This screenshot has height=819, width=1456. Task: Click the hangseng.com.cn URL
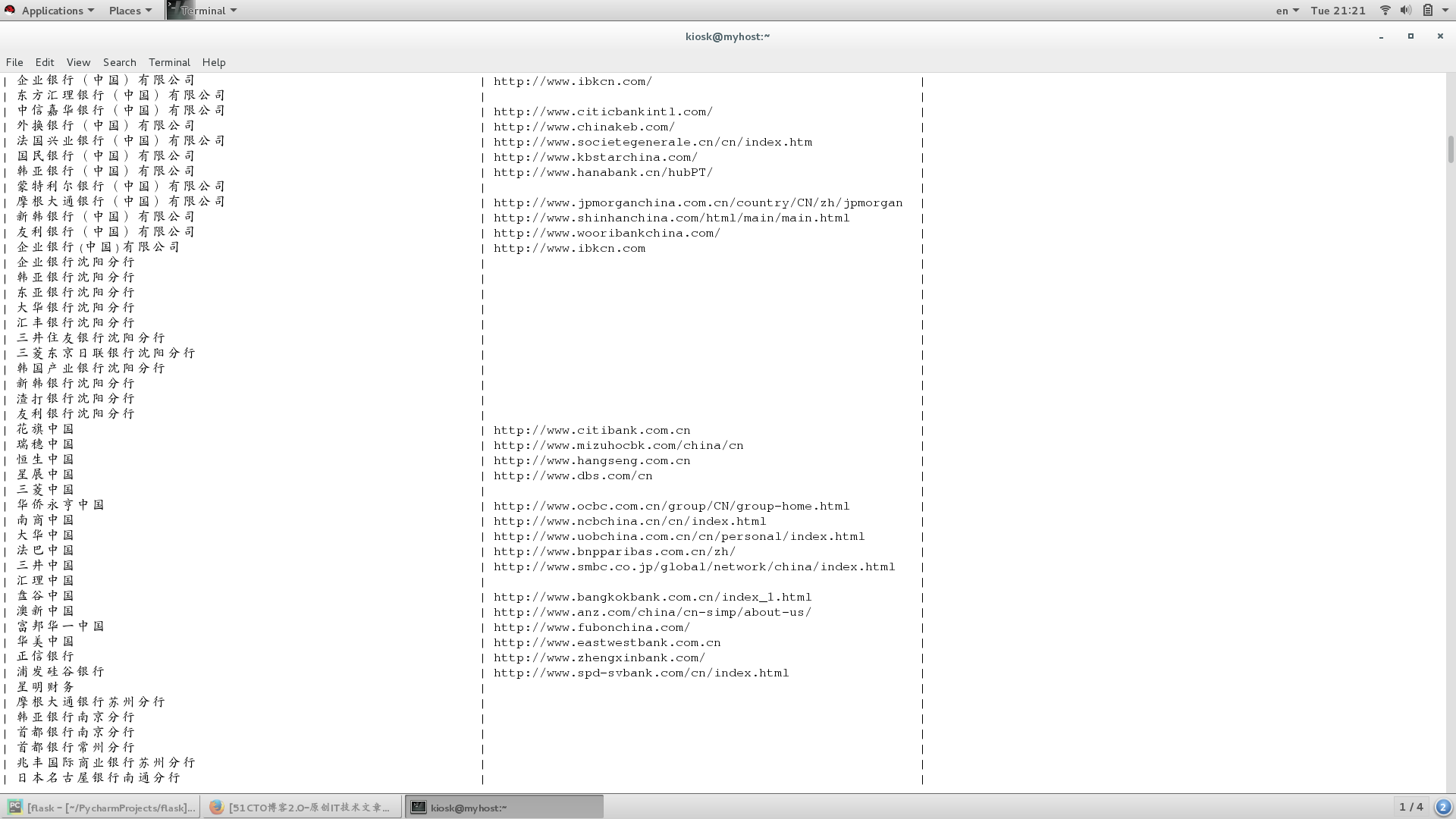[x=592, y=460]
